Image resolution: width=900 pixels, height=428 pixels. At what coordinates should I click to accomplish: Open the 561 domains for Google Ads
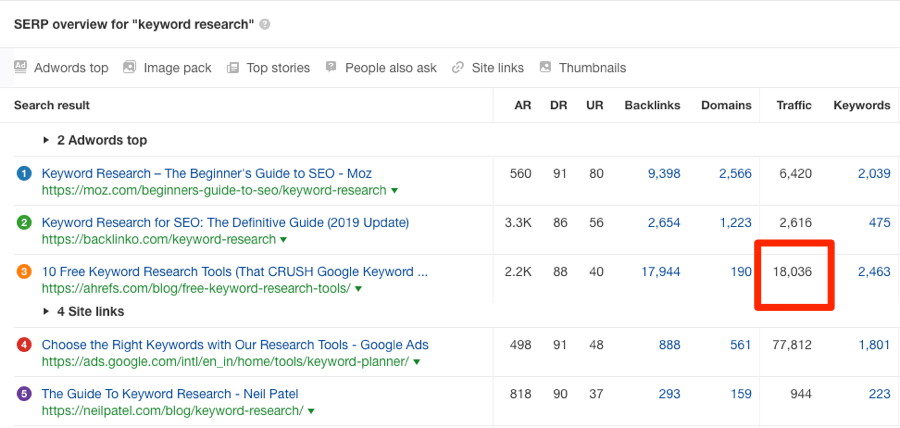(x=741, y=345)
